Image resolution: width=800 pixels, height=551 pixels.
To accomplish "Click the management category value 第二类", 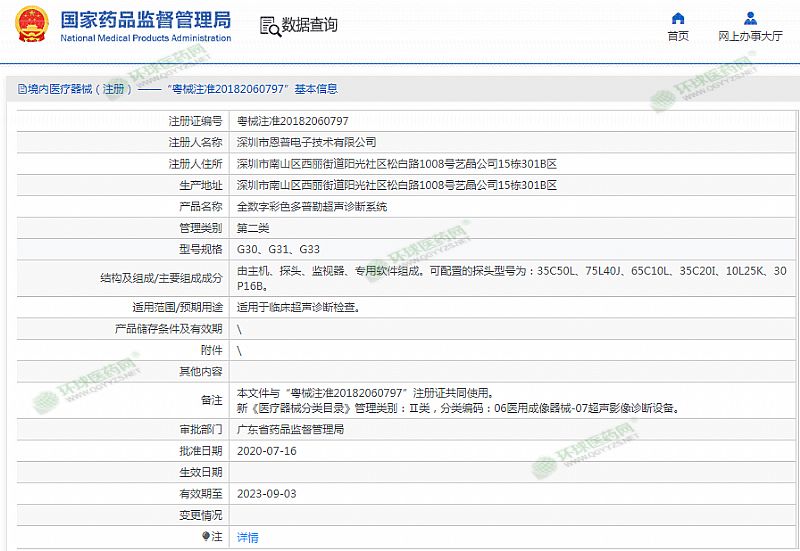I will pyautogui.click(x=253, y=228).
